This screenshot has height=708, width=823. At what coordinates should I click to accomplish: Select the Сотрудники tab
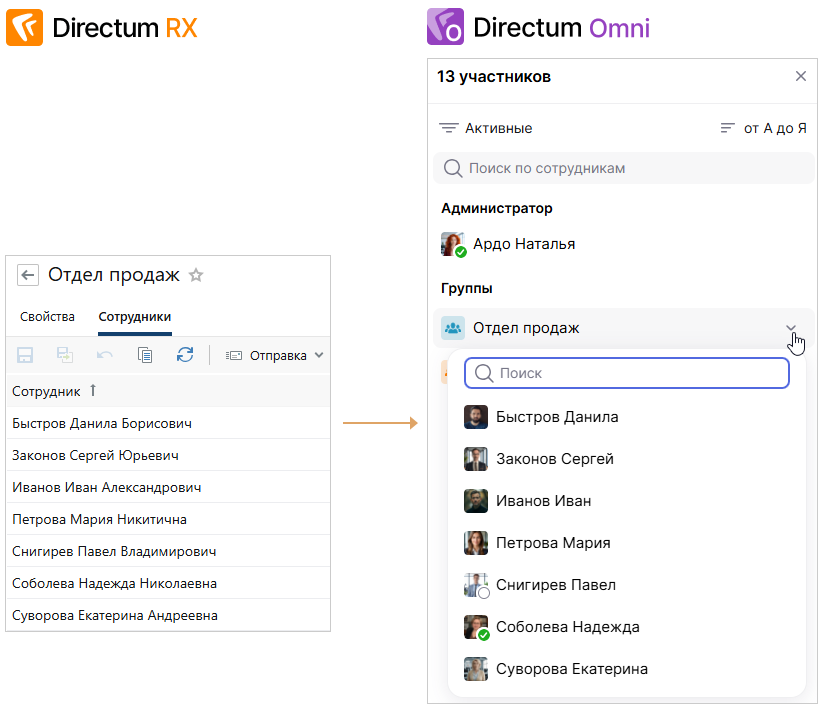tap(135, 317)
